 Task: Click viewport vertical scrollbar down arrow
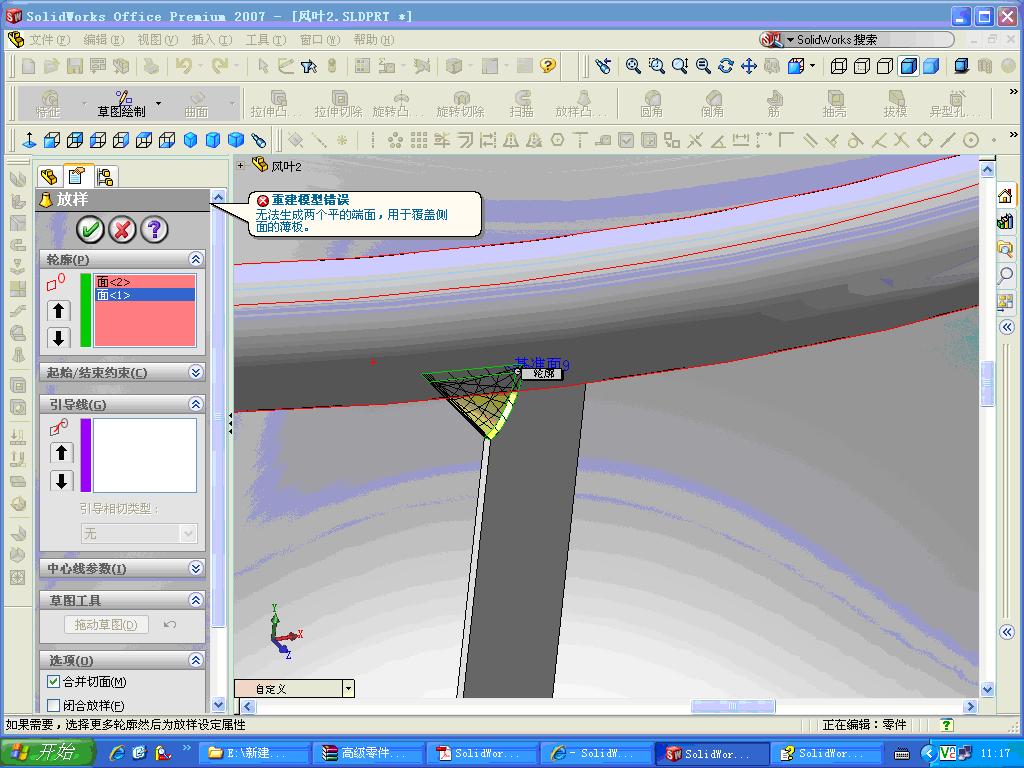(987, 689)
